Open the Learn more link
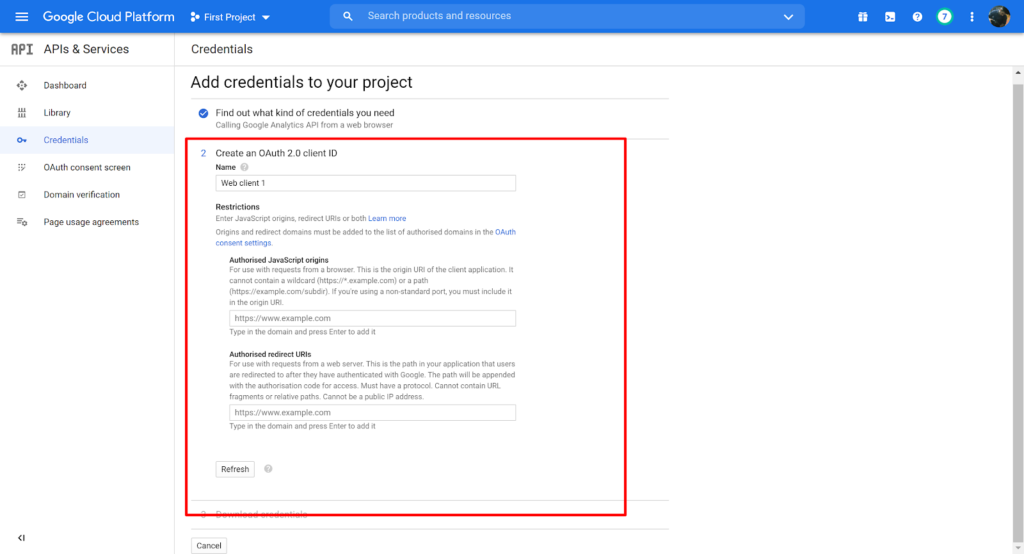Image resolution: width=1024 pixels, height=554 pixels. point(387,219)
